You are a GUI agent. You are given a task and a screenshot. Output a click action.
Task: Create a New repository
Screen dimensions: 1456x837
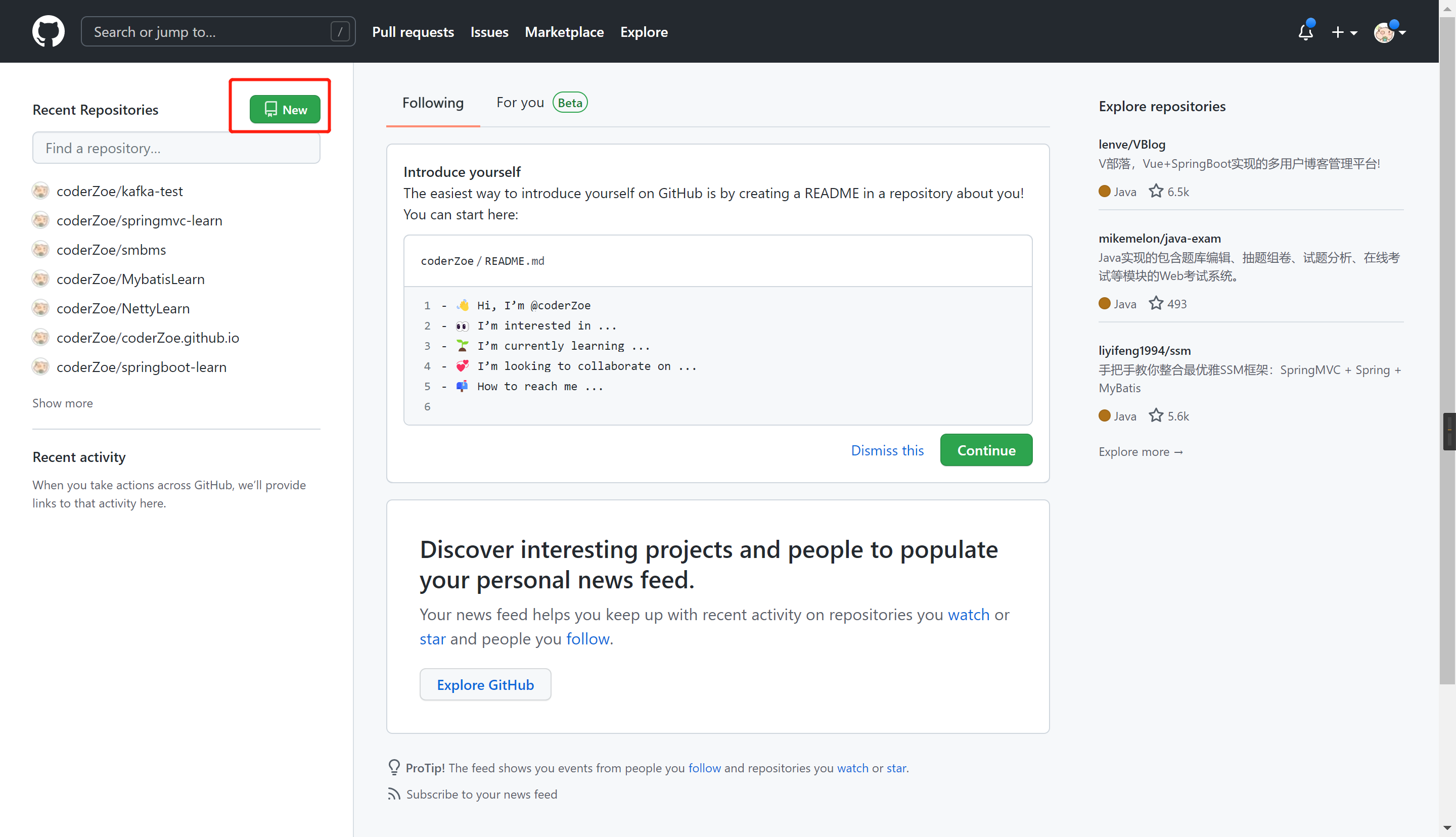285,109
